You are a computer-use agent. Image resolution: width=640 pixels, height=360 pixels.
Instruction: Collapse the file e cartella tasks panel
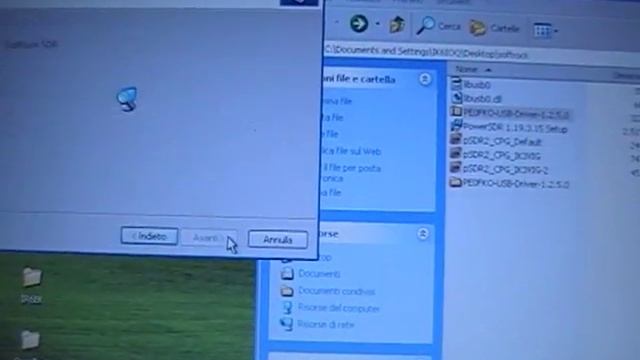click(x=425, y=79)
